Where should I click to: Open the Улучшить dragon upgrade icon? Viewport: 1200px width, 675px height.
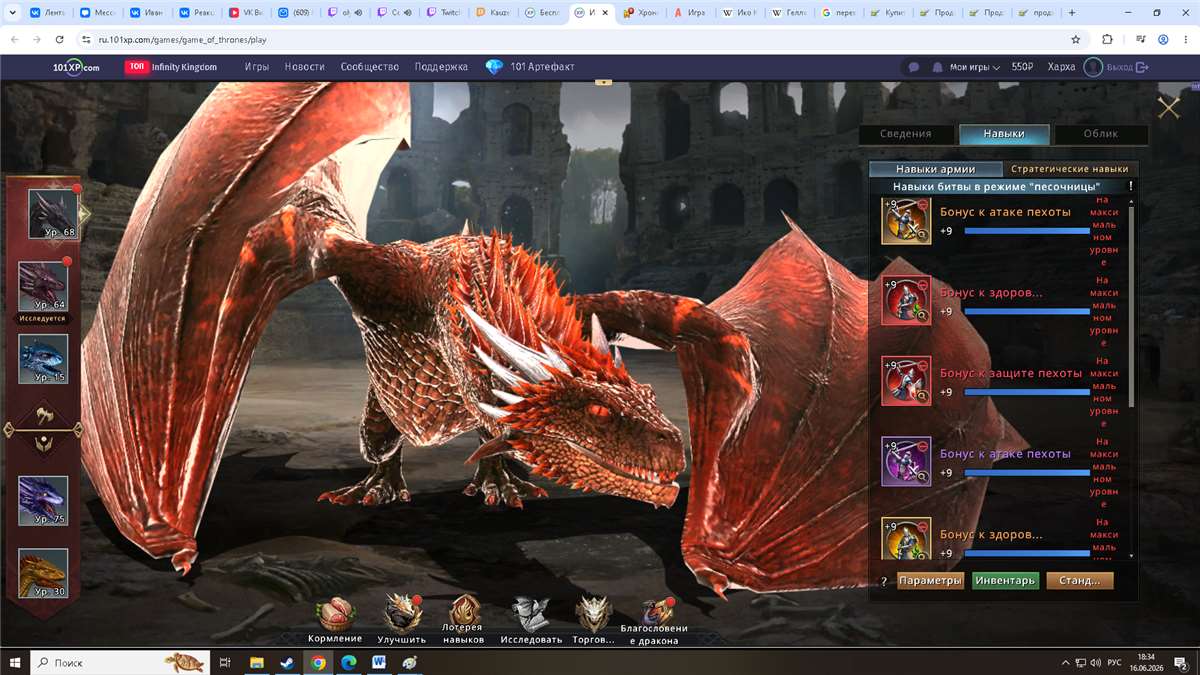(x=402, y=613)
